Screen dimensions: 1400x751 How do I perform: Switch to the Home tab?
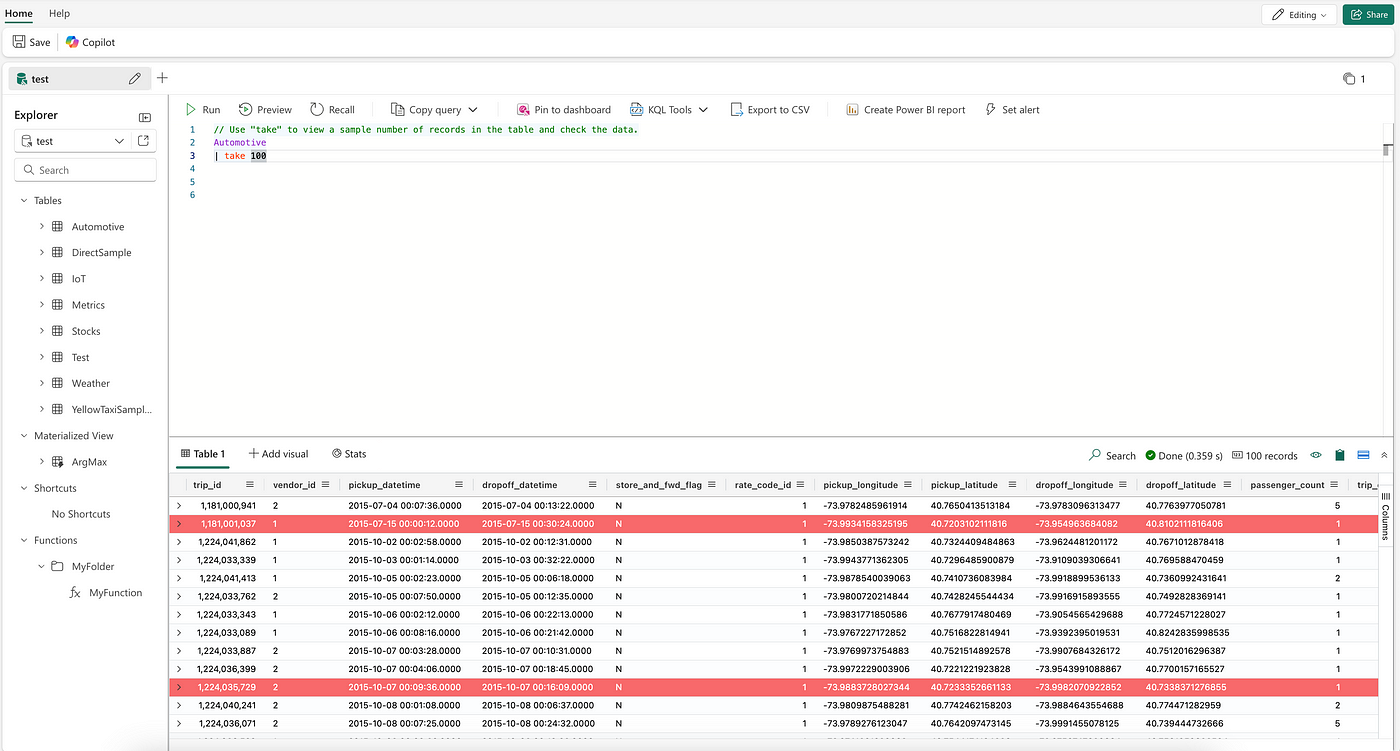19,14
